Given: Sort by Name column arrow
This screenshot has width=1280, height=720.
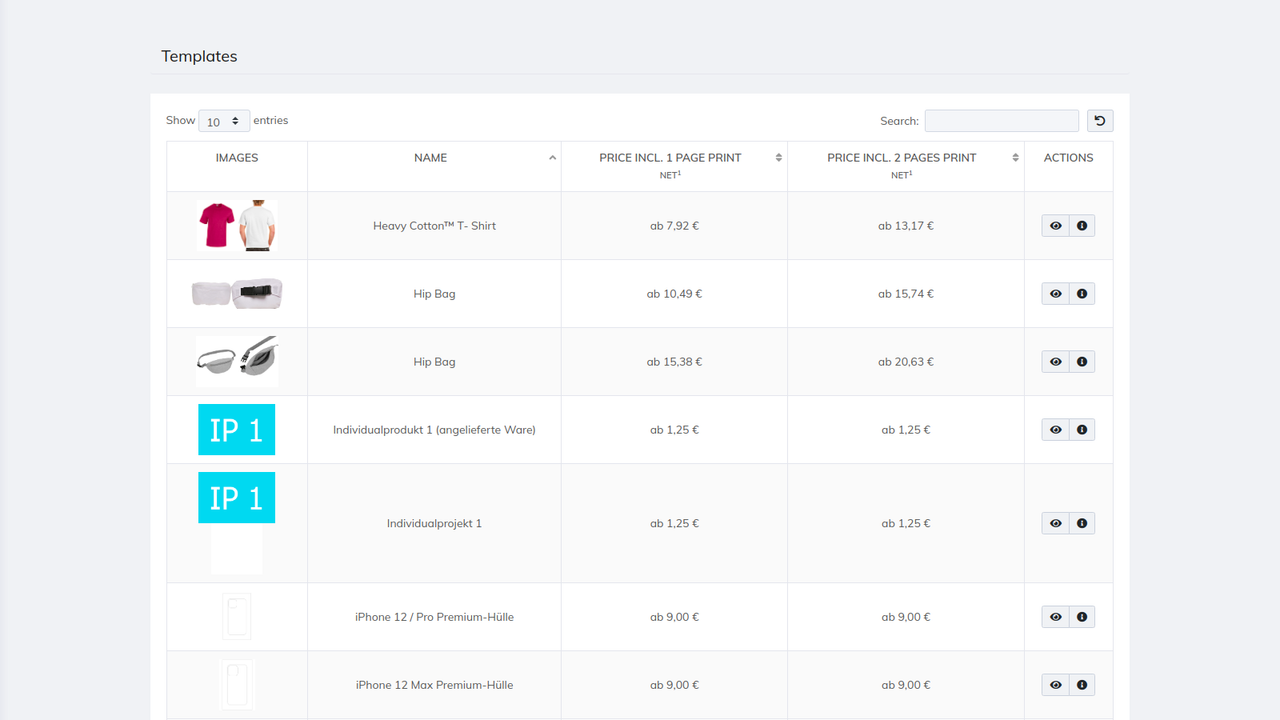Looking at the screenshot, I should click(552, 158).
